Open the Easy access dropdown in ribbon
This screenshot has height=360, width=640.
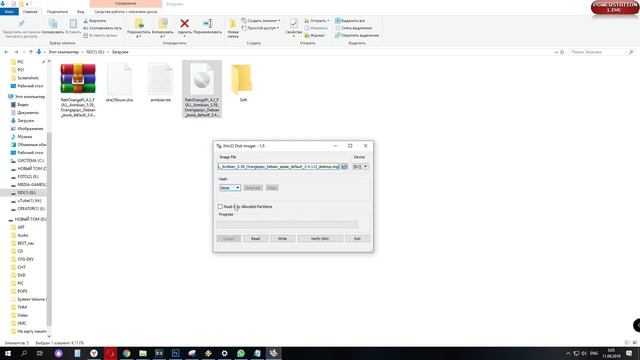(260, 28)
